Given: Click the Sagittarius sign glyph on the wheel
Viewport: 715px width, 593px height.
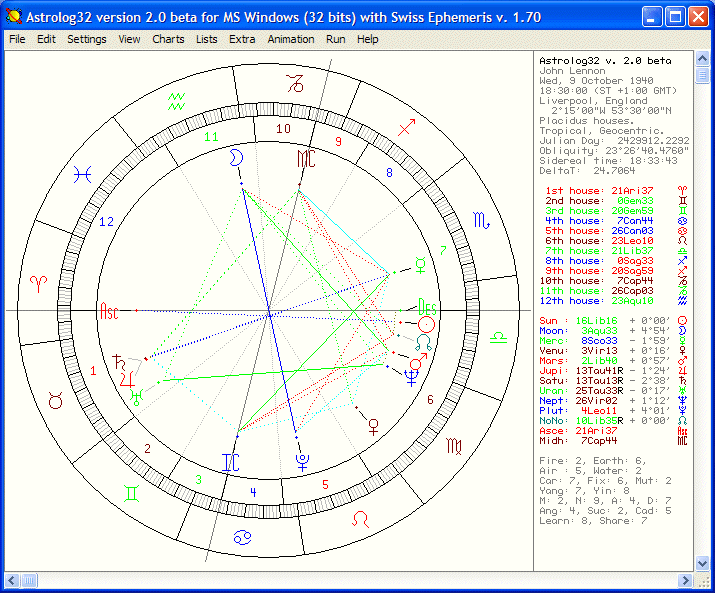Looking at the screenshot, I should tap(407, 127).
